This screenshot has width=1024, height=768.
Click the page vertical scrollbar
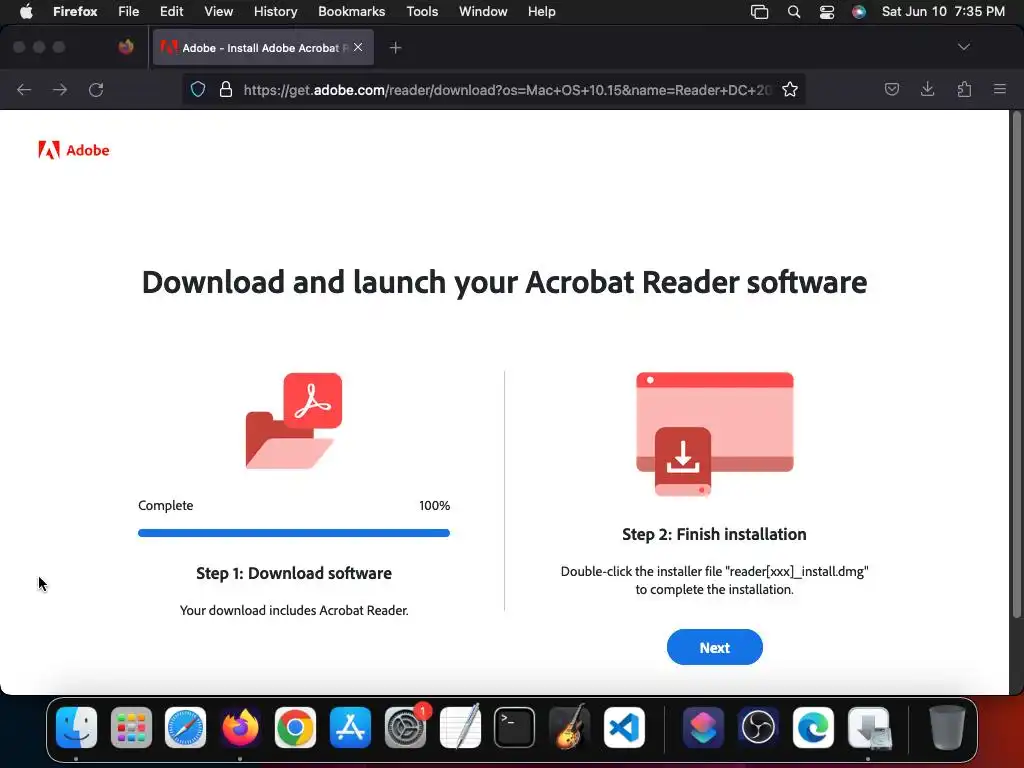(1016, 366)
